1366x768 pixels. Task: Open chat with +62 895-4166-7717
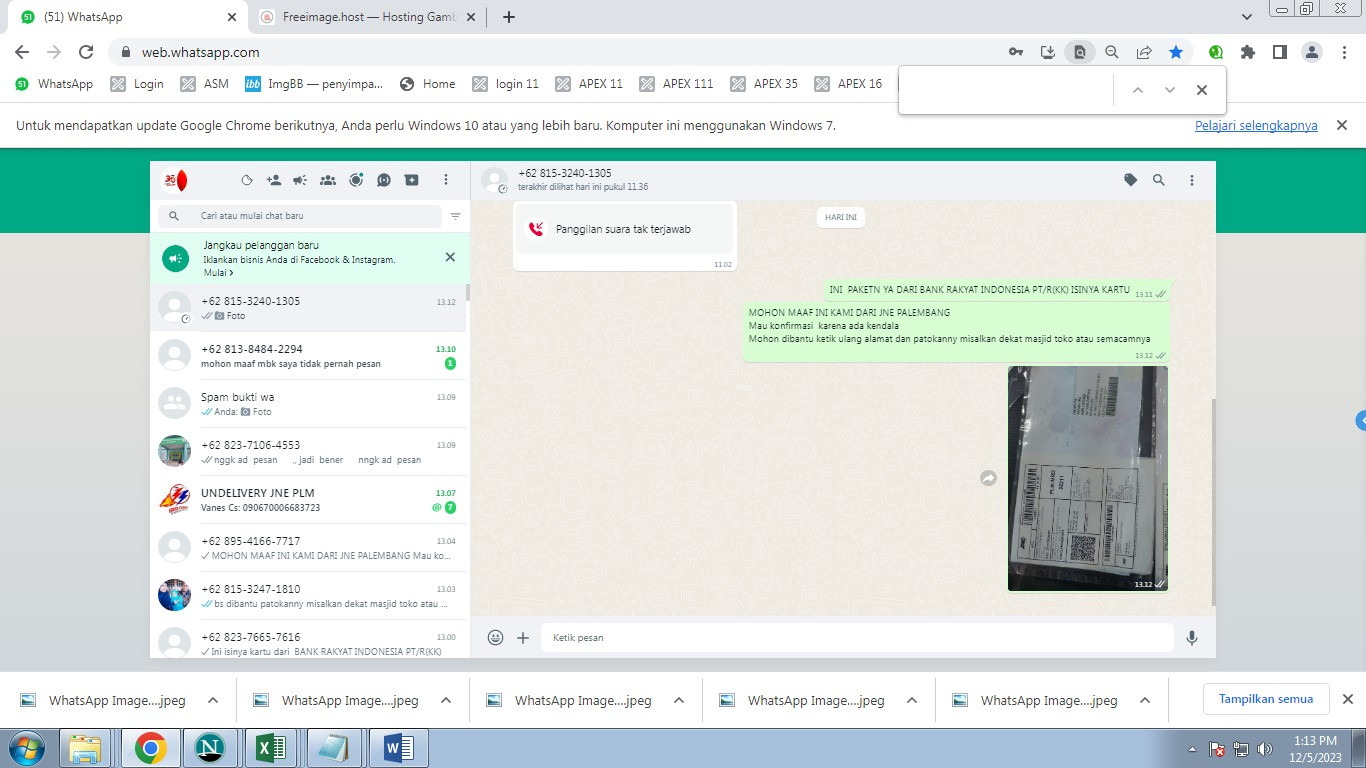point(308,548)
